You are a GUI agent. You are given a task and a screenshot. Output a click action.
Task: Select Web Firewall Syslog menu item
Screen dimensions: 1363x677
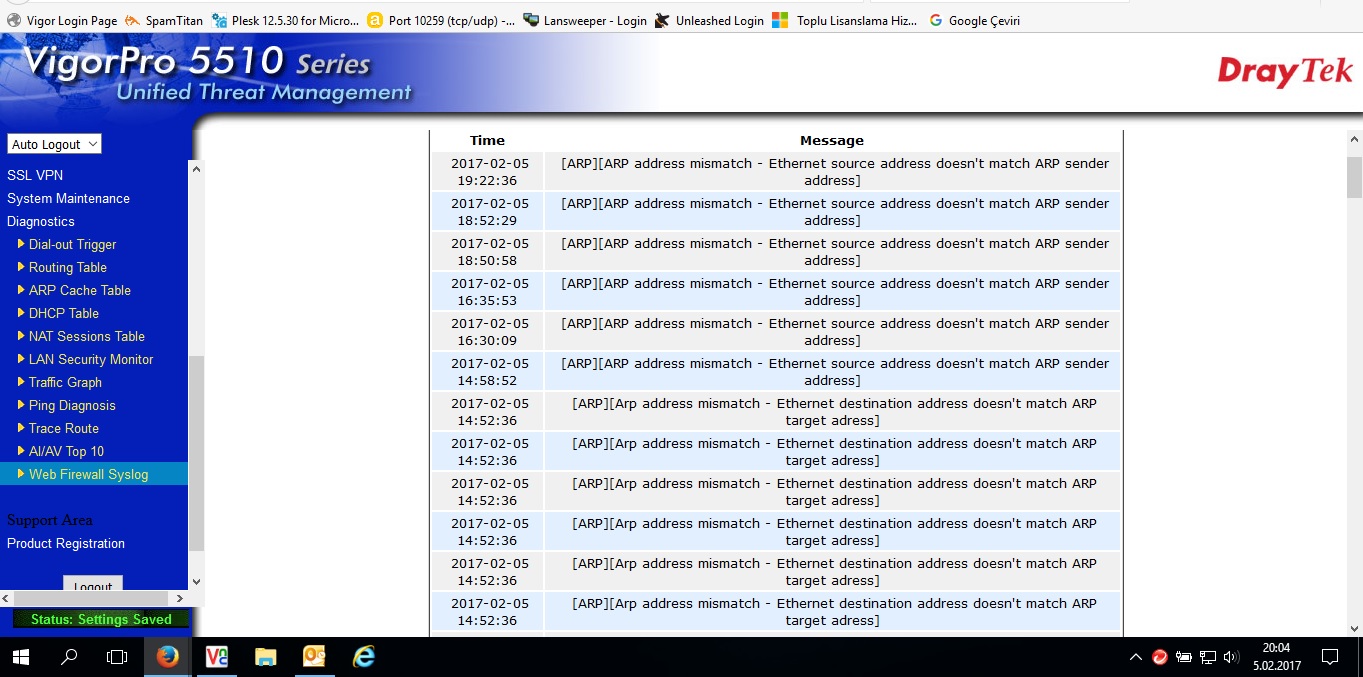click(x=88, y=474)
